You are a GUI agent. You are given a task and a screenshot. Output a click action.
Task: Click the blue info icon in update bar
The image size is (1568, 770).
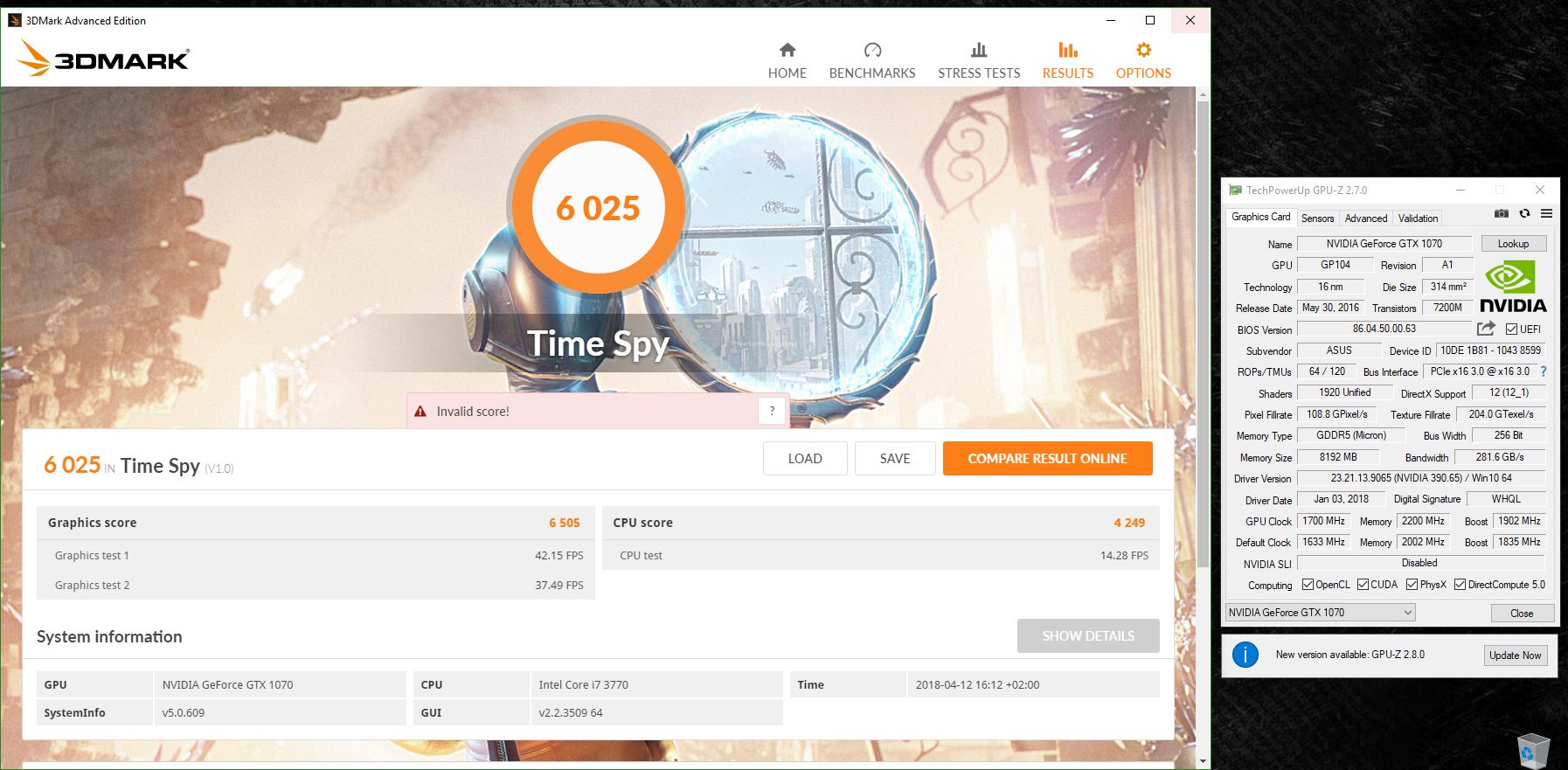pyautogui.click(x=1245, y=655)
